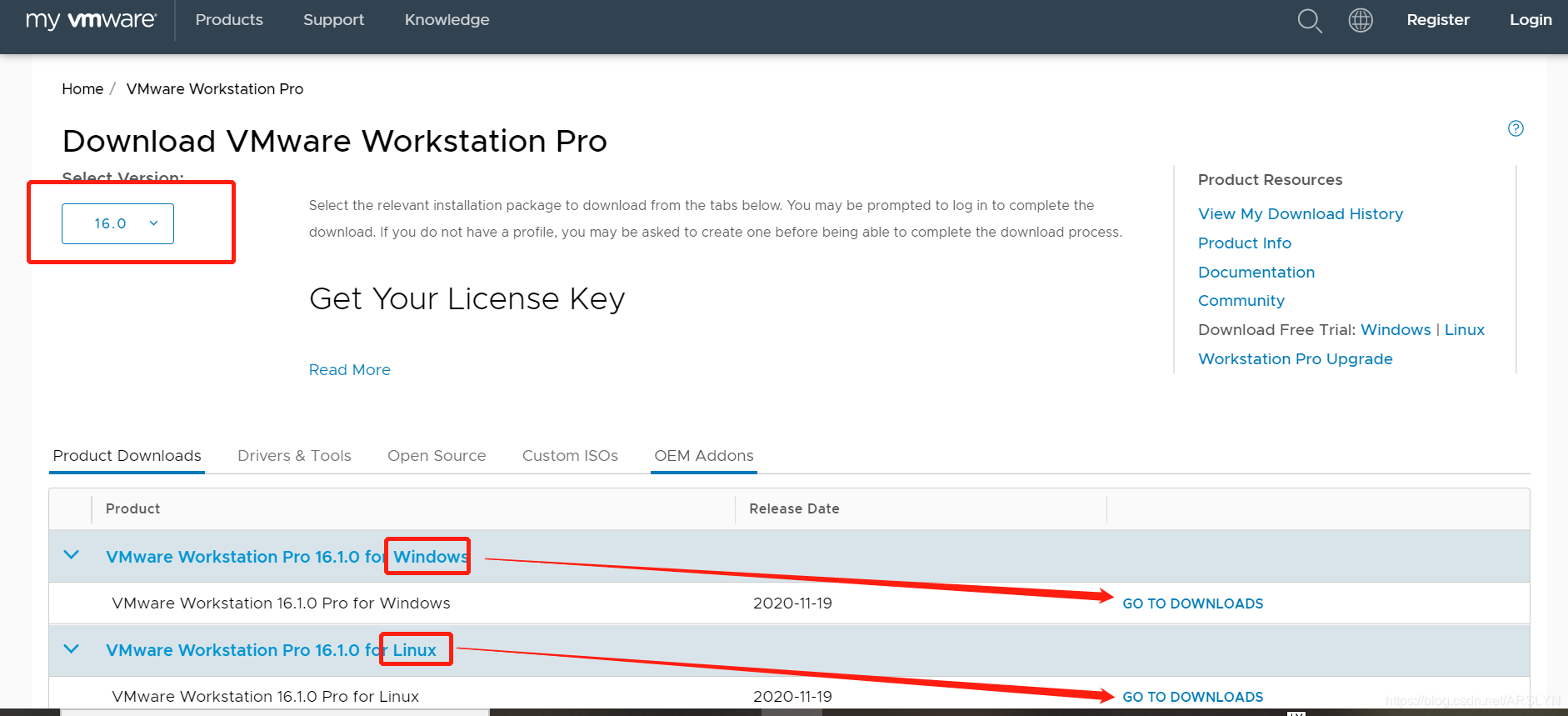The width and height of the screenshot is (1568, 716).
Task: Go to downloads for Windows version
Action: pos(1193,603)
